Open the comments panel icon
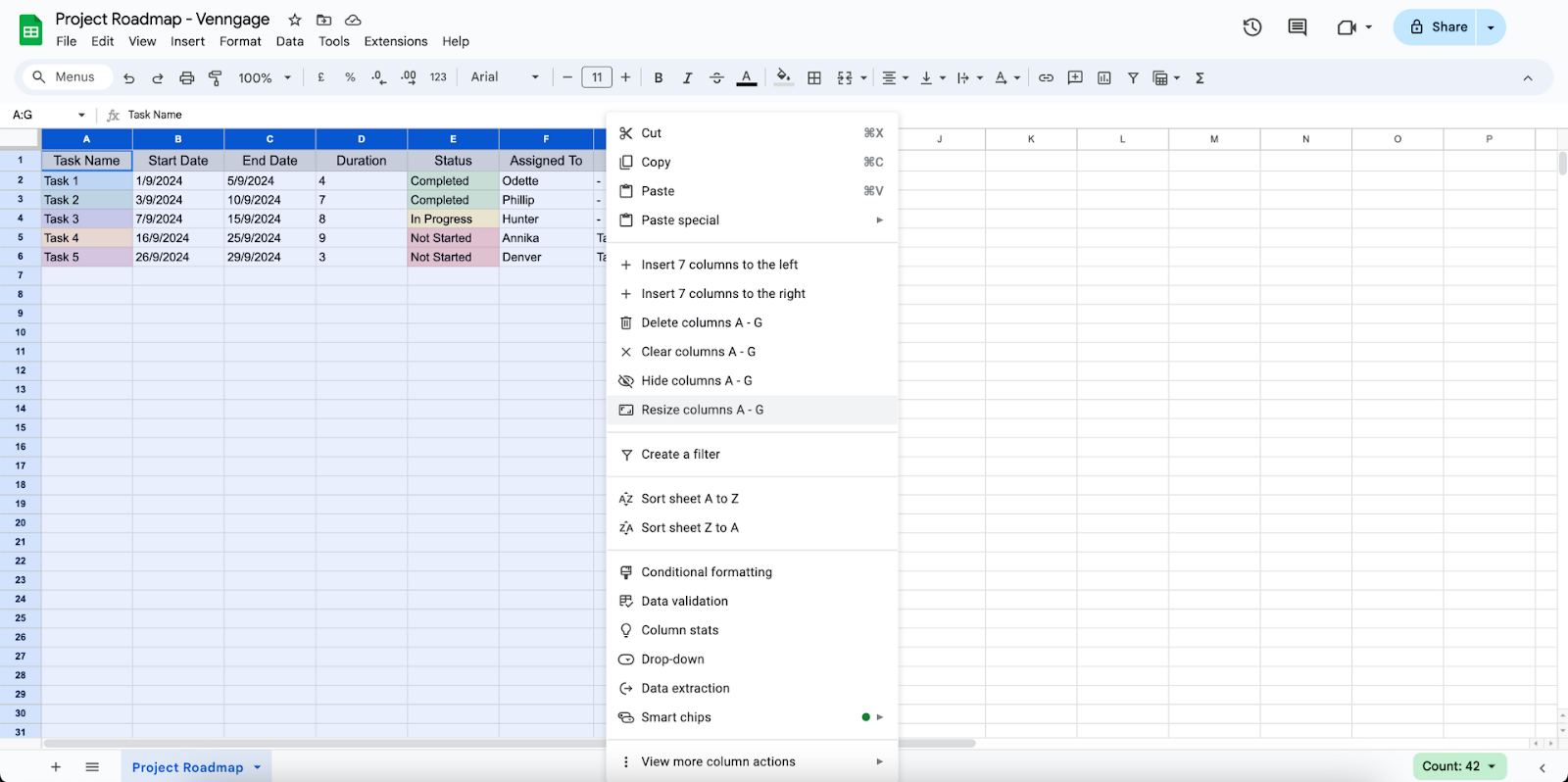This screenshot has height=782, width=1568. pos(1298,27)
